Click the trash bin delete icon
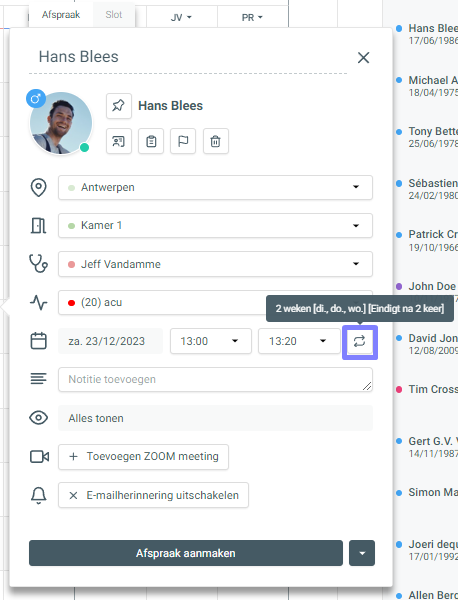Image resolution: width=458 pixels, height=600 pixels. pos(216,141)
